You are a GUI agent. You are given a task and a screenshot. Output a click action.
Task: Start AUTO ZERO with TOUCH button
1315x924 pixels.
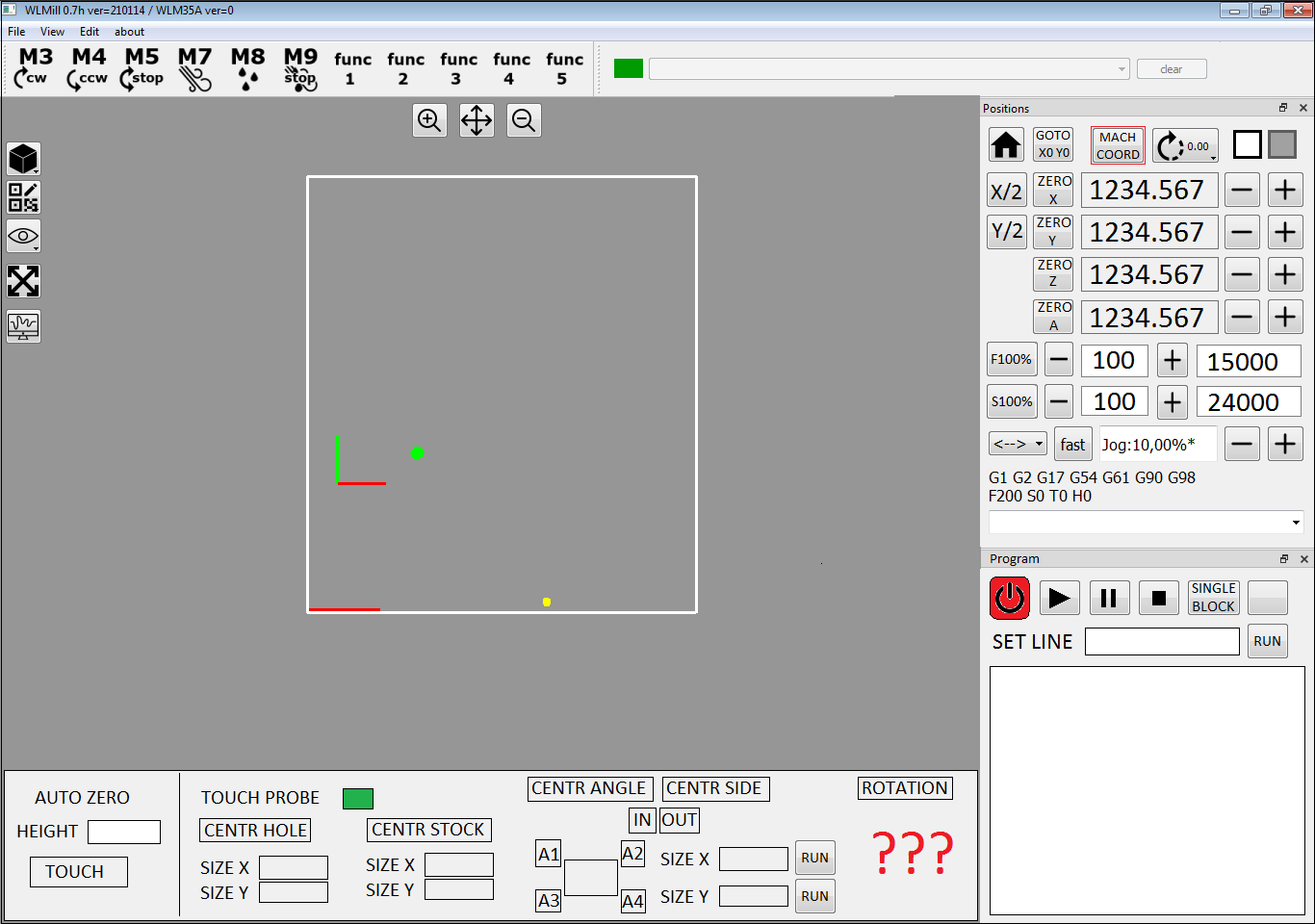coord(78,872)
